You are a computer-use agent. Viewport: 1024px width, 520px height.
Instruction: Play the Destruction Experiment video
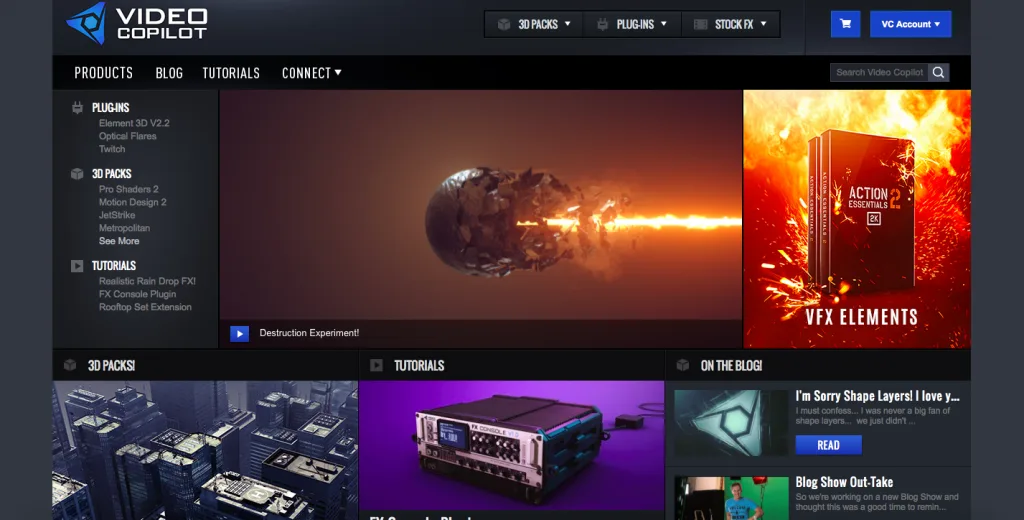click(x=240, y=333)
